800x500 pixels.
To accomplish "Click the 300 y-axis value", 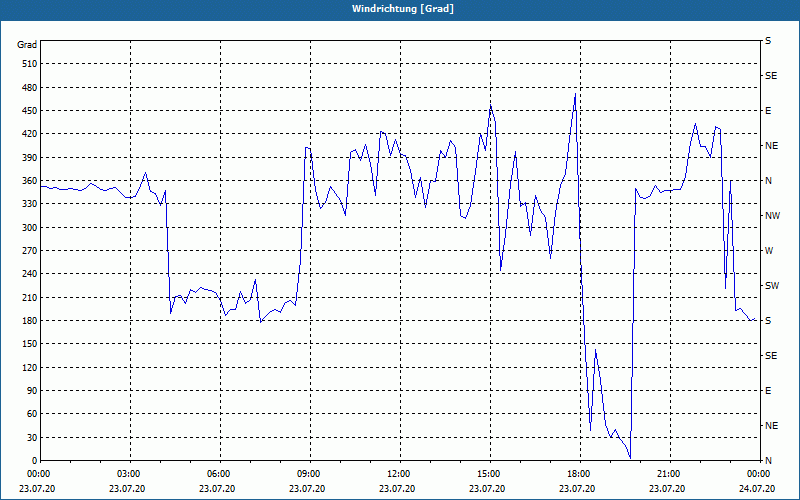I will (30, 228).
